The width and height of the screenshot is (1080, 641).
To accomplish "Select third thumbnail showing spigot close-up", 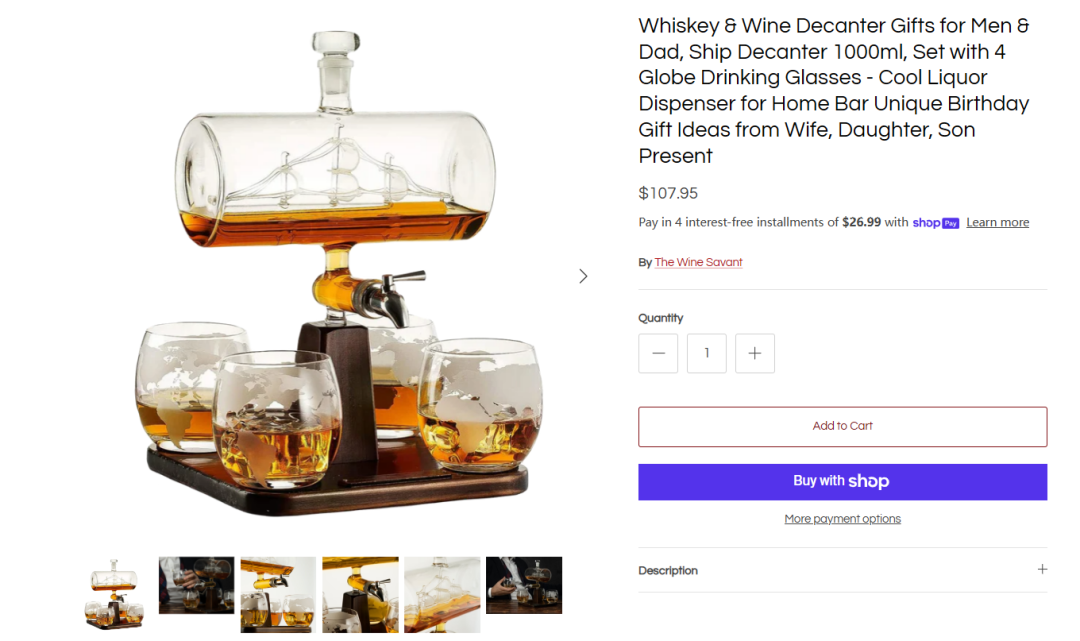I will (278, 595).
